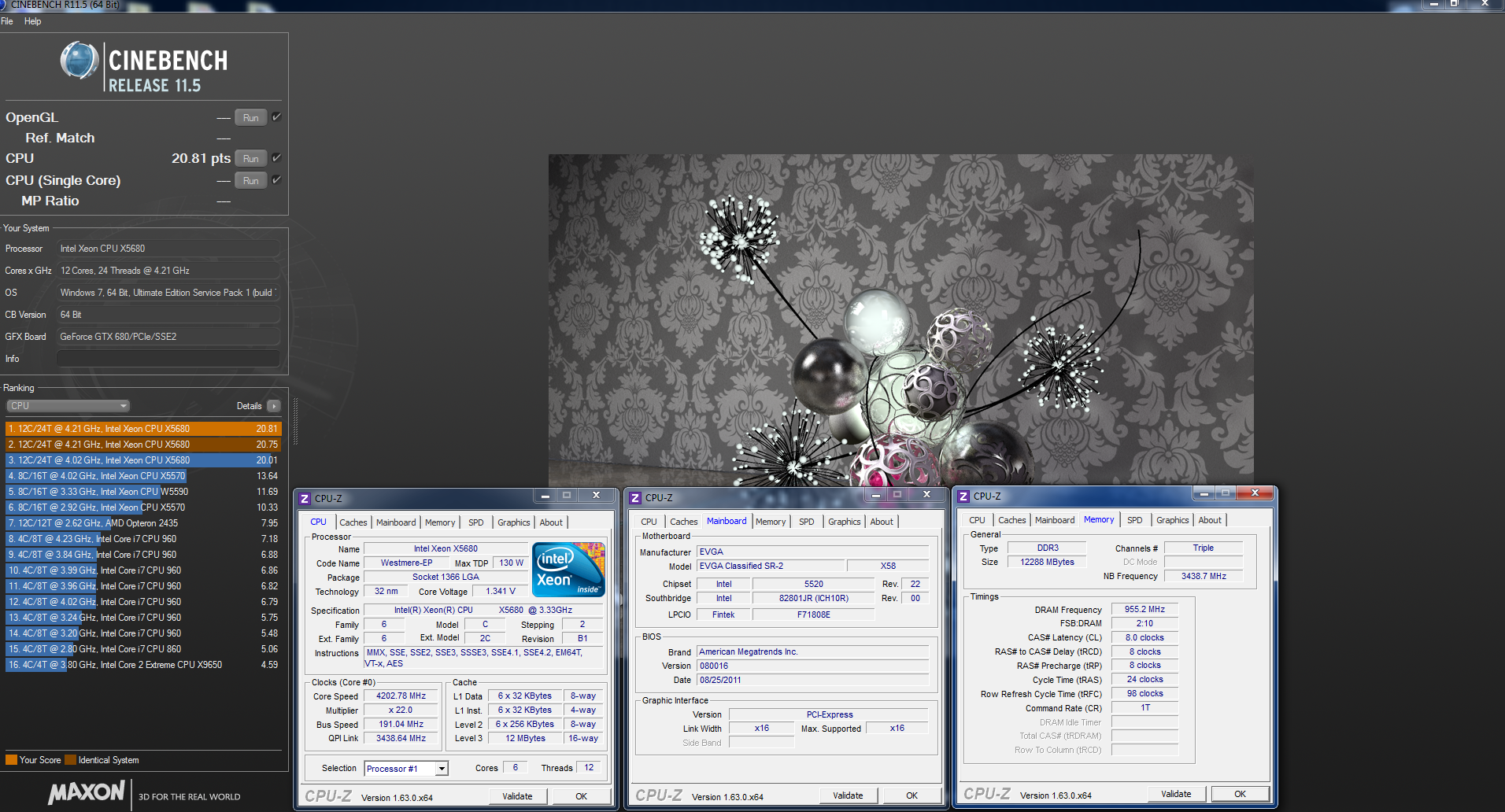Switch to About tab in the Memory CPU-Z window
The height and width of the screenshot is (812, 1505).
(1210, 520)
